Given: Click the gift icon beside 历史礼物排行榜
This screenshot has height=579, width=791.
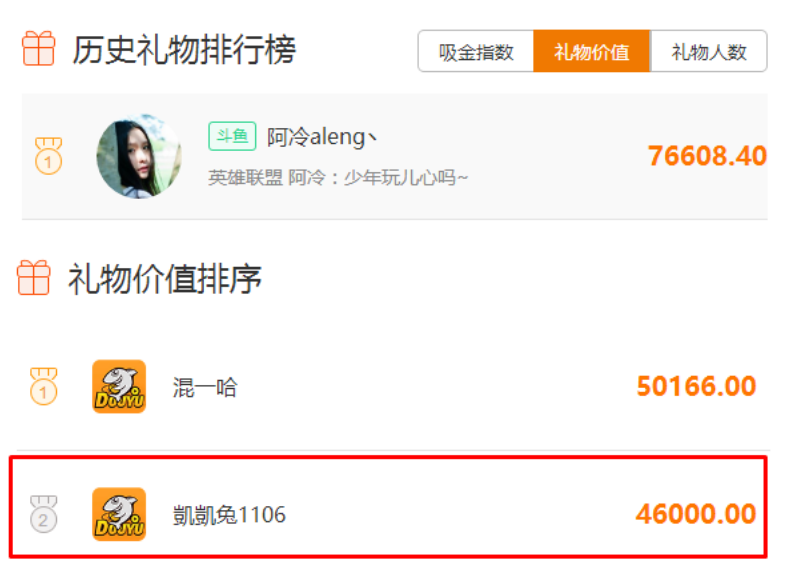Looking at the screenshot, I should [38, 48].
